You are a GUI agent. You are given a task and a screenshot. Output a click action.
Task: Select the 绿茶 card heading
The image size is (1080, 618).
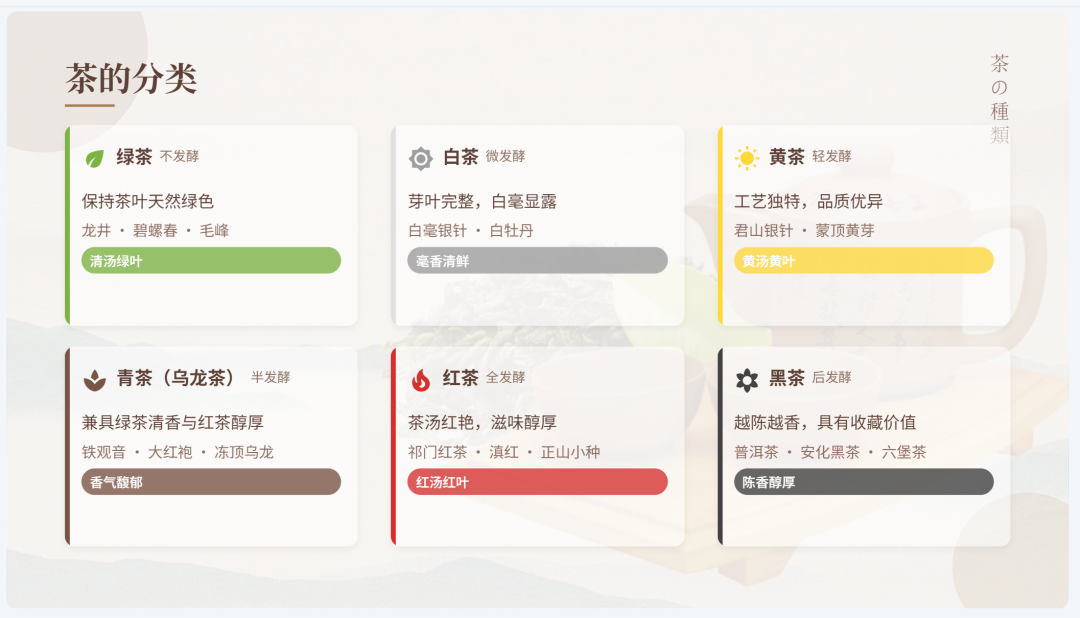(134, 157)
